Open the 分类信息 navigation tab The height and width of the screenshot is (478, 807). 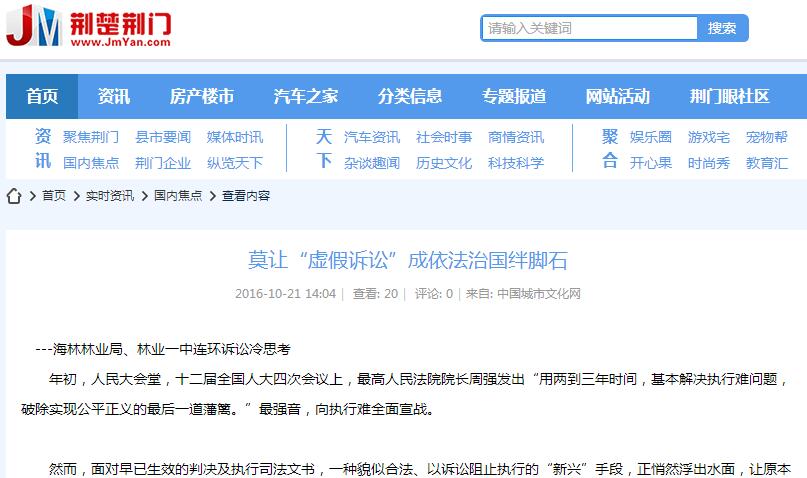click(410, 96)
